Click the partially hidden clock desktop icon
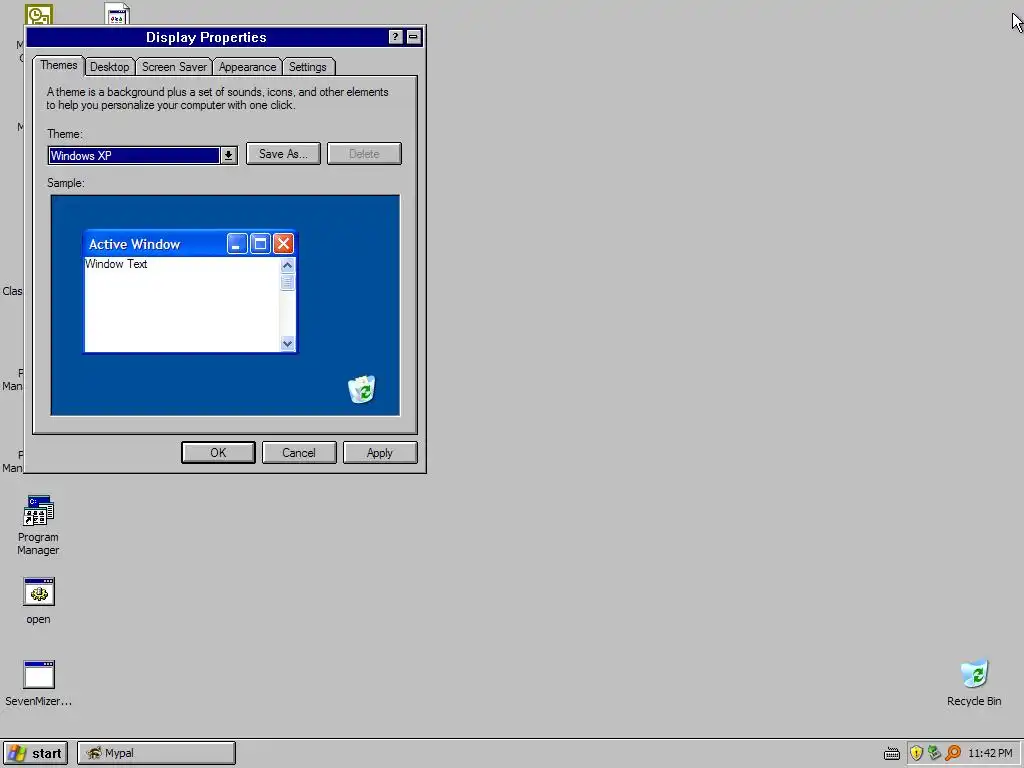 coord(39,15)
